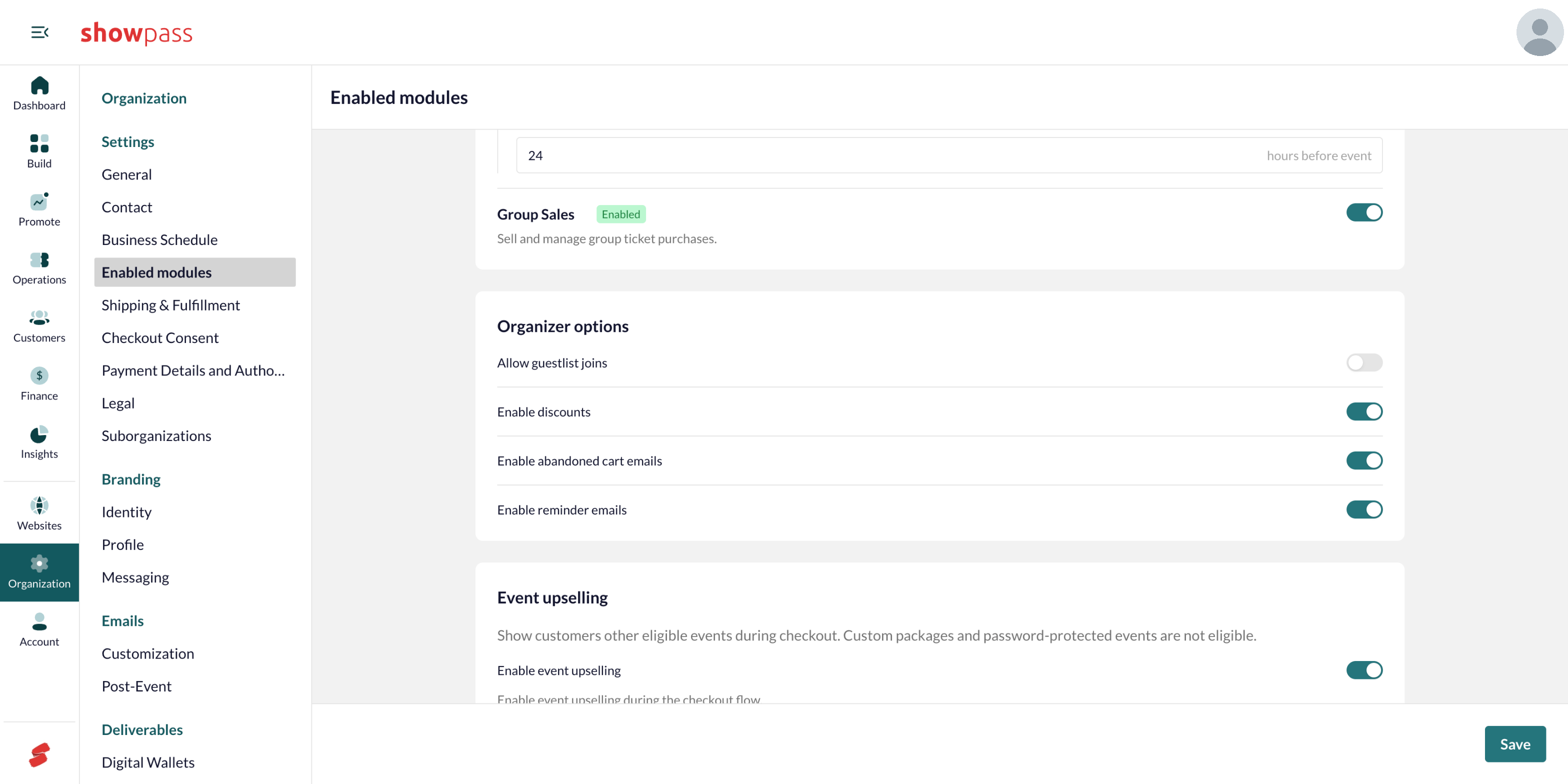Open the Insights section
The height and width of the screenshot is (784, 1568).
pos(39,442)
